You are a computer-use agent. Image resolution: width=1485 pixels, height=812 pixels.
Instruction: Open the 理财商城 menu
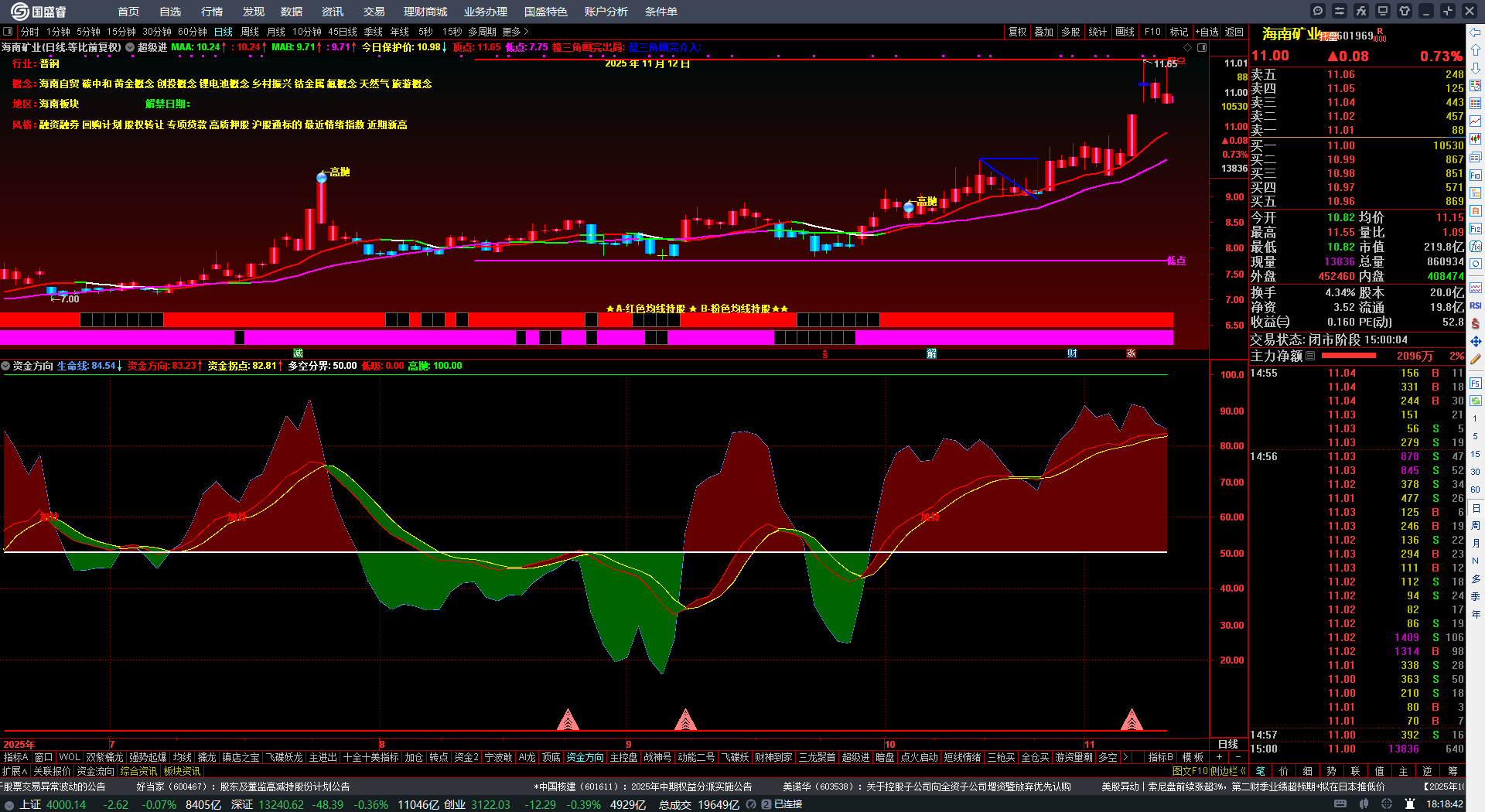point(425,12)
